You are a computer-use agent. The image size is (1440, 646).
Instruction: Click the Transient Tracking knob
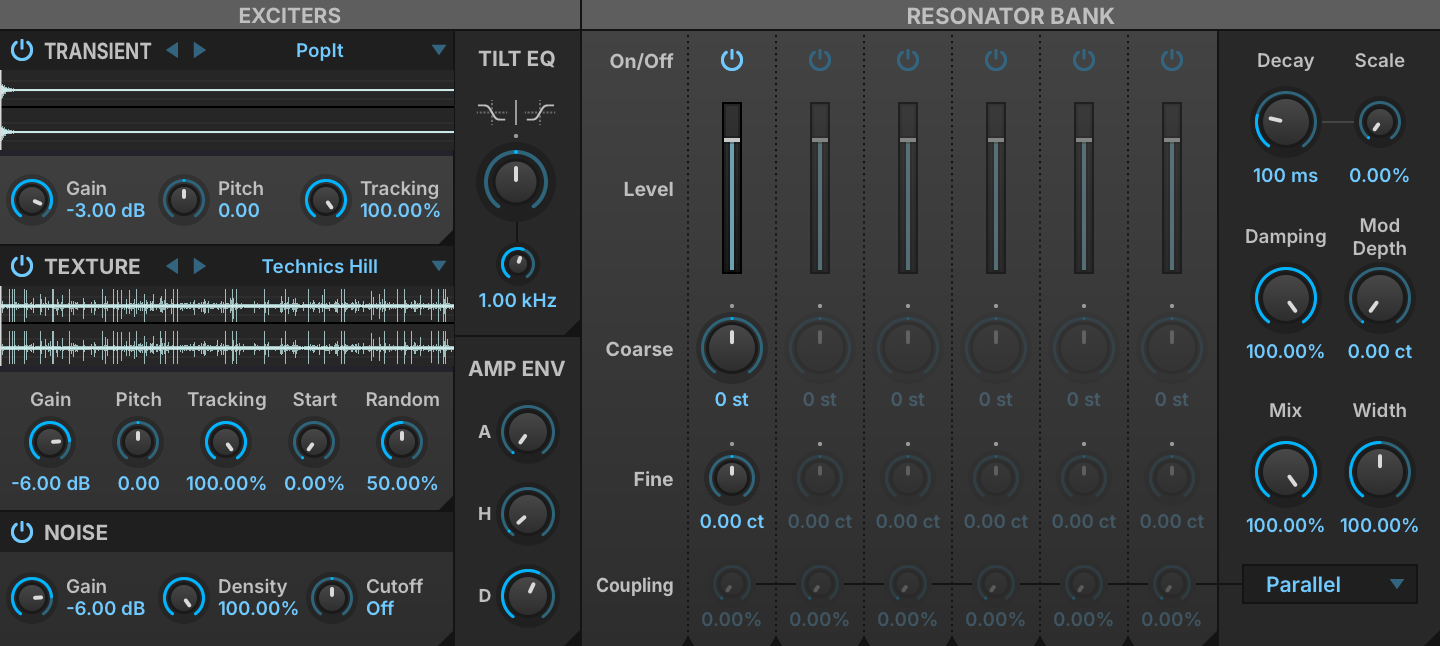coord(326,200)
